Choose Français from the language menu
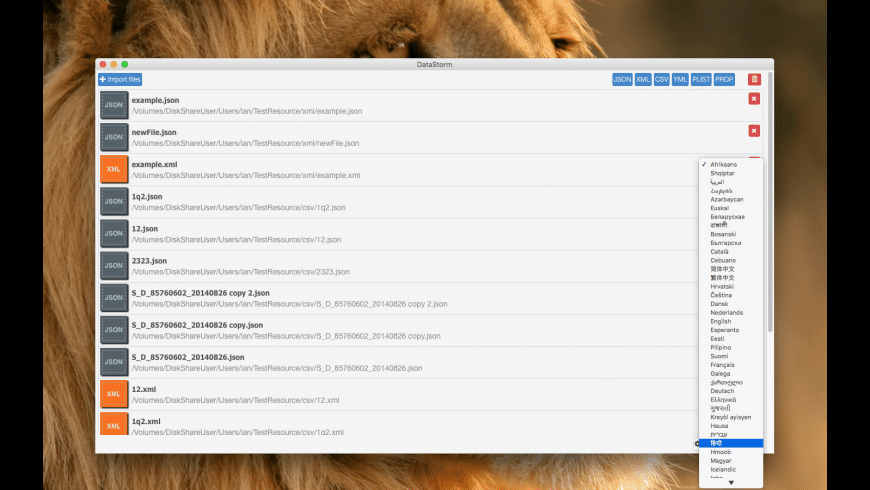The width and height of the screenshot is (870, 490). coord(731,365)
